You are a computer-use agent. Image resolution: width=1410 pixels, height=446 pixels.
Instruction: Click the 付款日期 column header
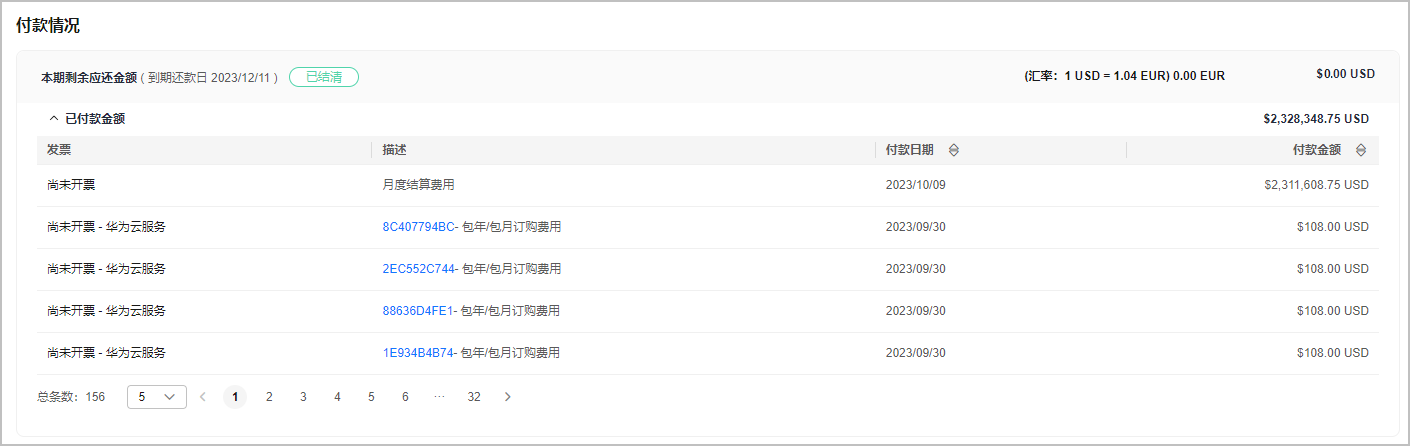point(910,150)
